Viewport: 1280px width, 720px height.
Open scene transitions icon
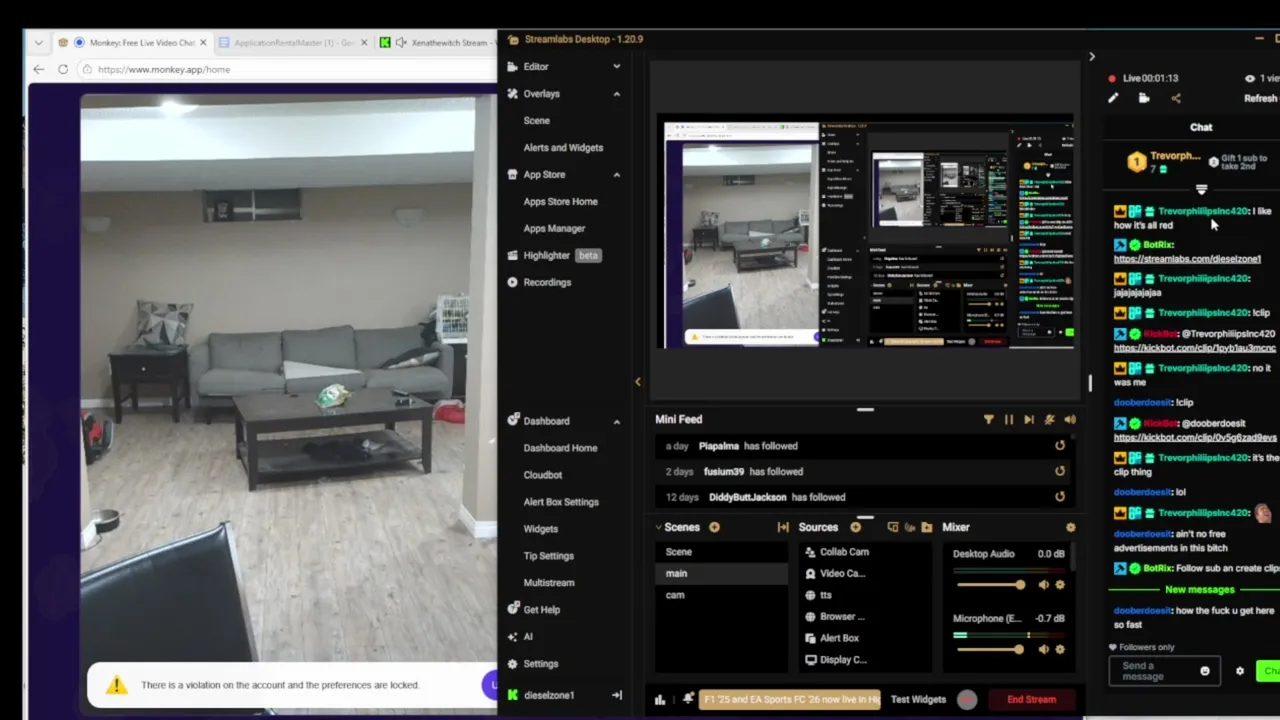coord(783,527)
